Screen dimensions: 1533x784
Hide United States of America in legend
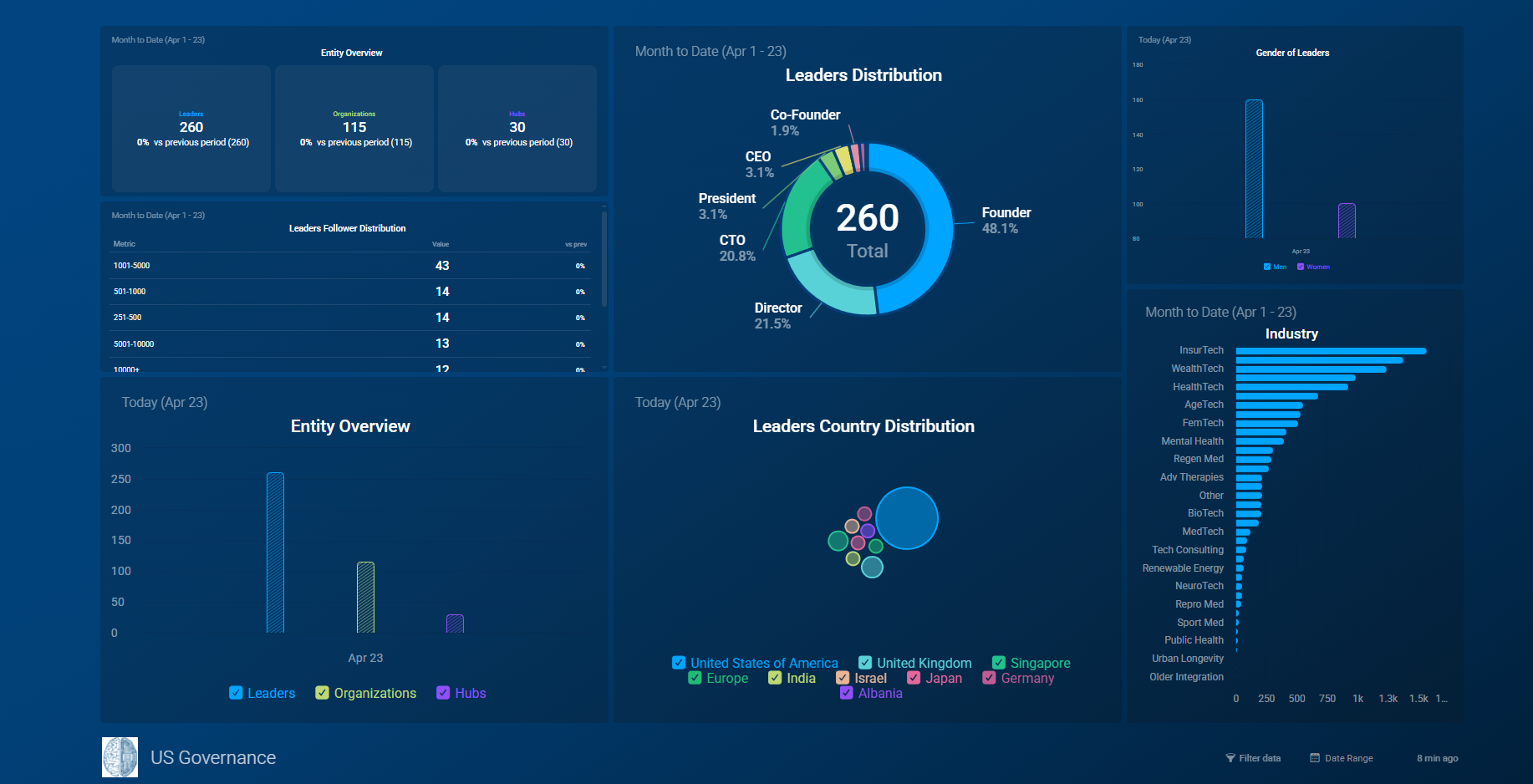coord(679,663)
